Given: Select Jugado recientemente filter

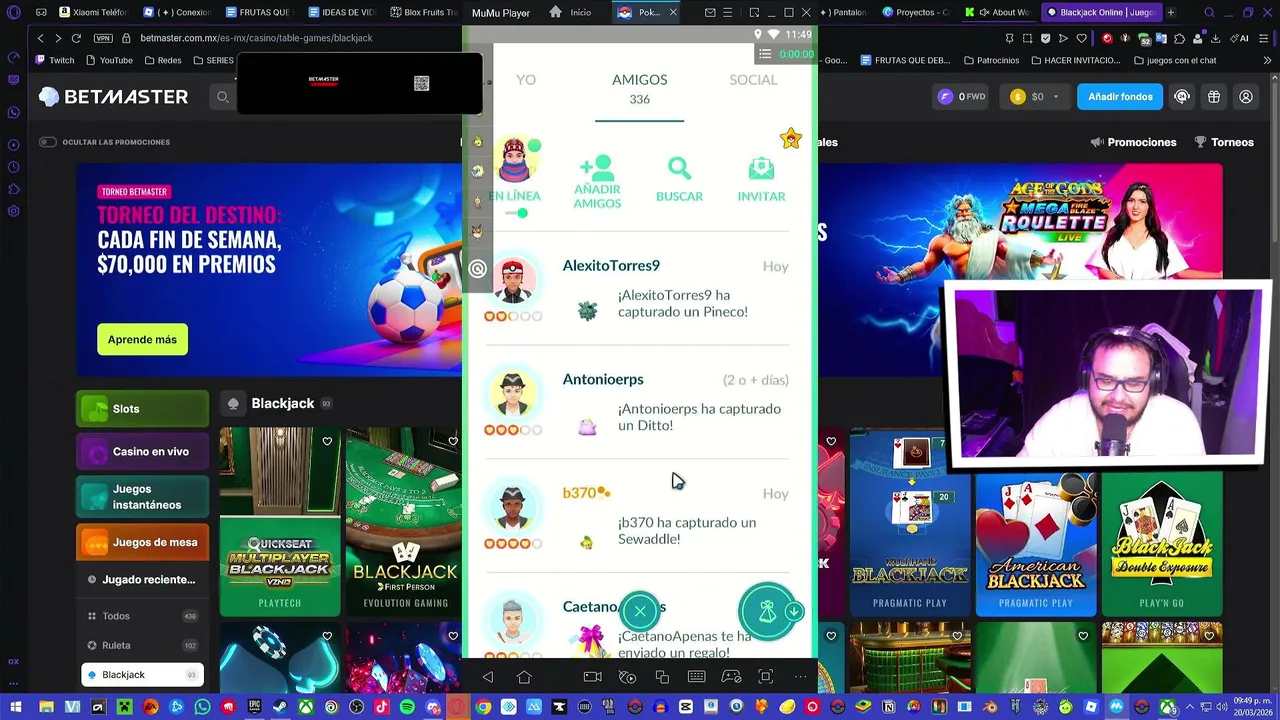Looking at the screenshot, I should pos(142,580).
